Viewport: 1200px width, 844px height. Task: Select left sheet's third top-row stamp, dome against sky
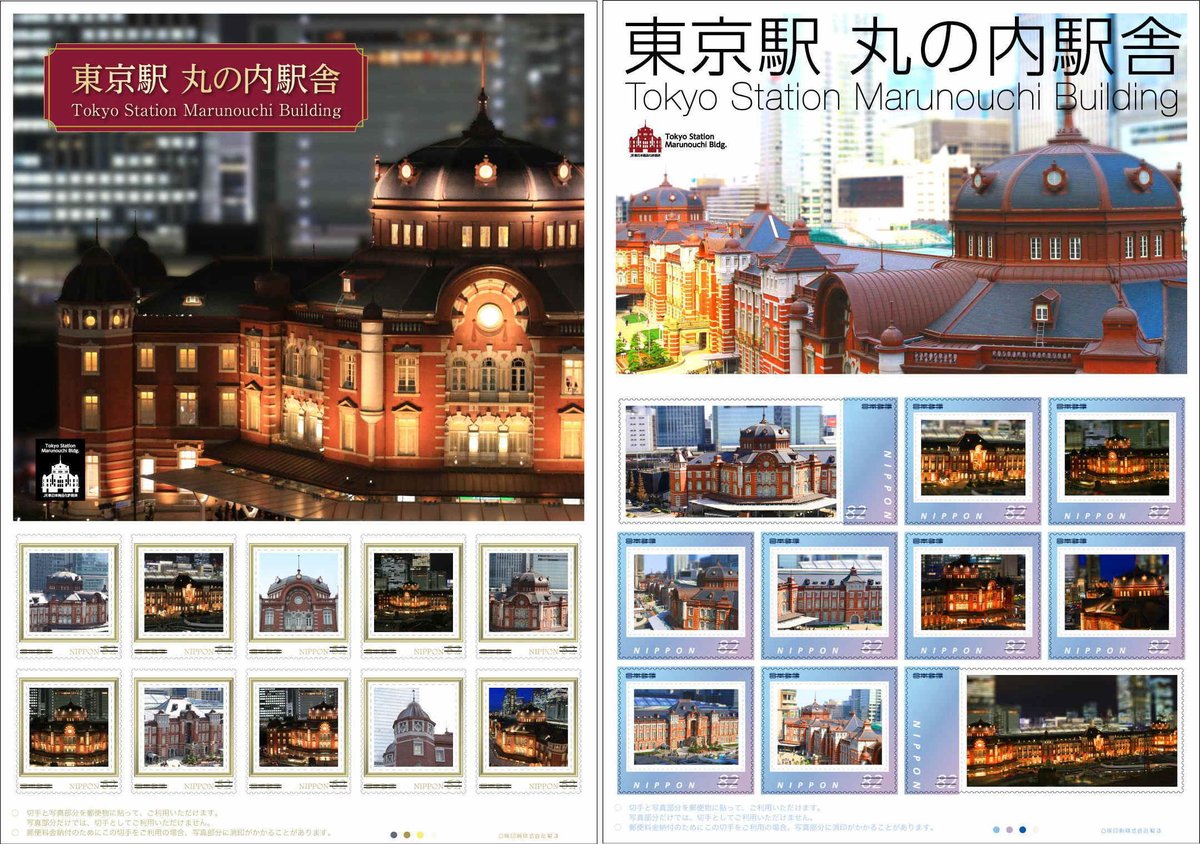(299, 598)
